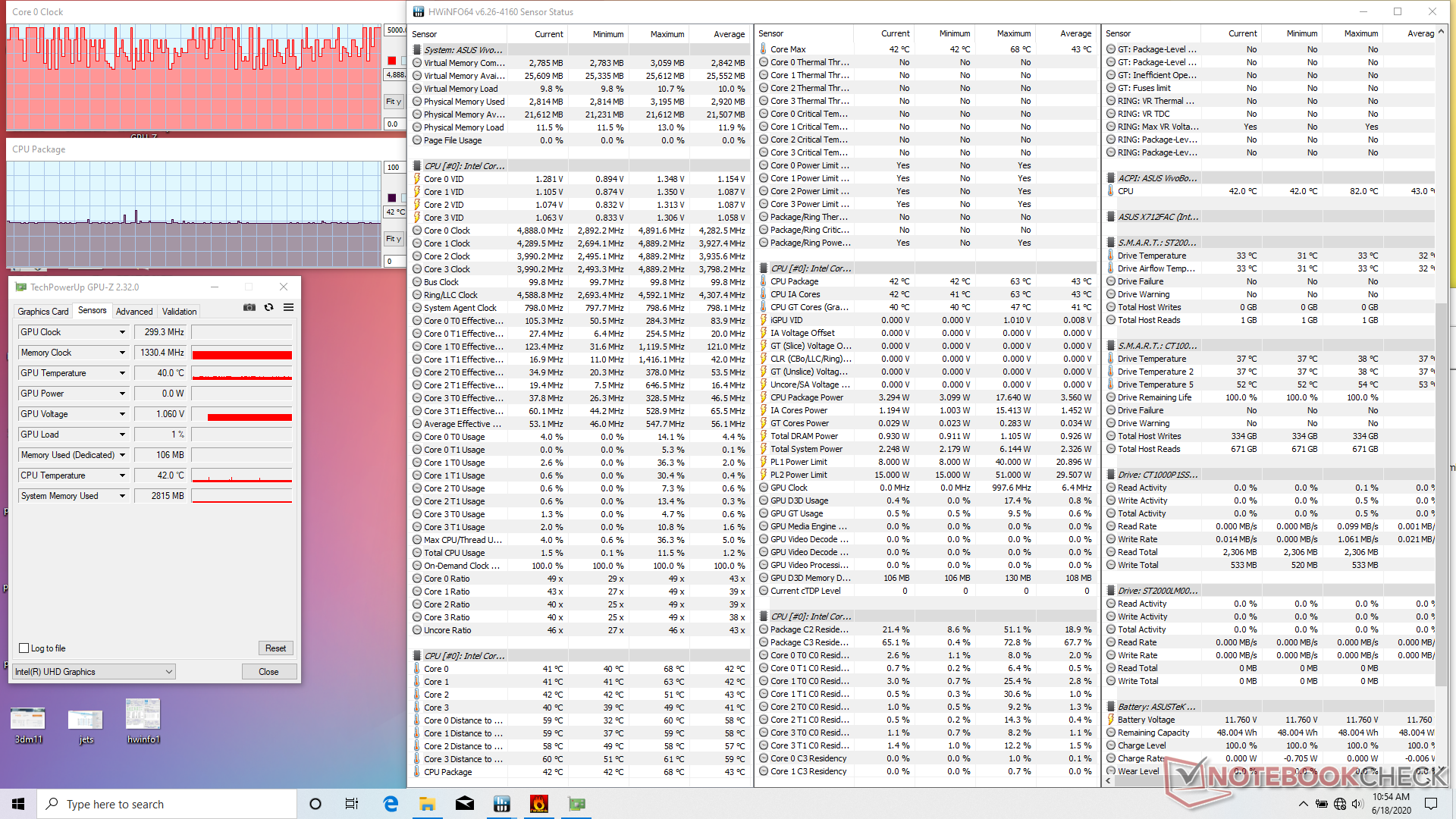The height and width of the screenshot is (819, 1456).
Task: Switch to the Graphics Card tab
Action: tap(43, 312)
